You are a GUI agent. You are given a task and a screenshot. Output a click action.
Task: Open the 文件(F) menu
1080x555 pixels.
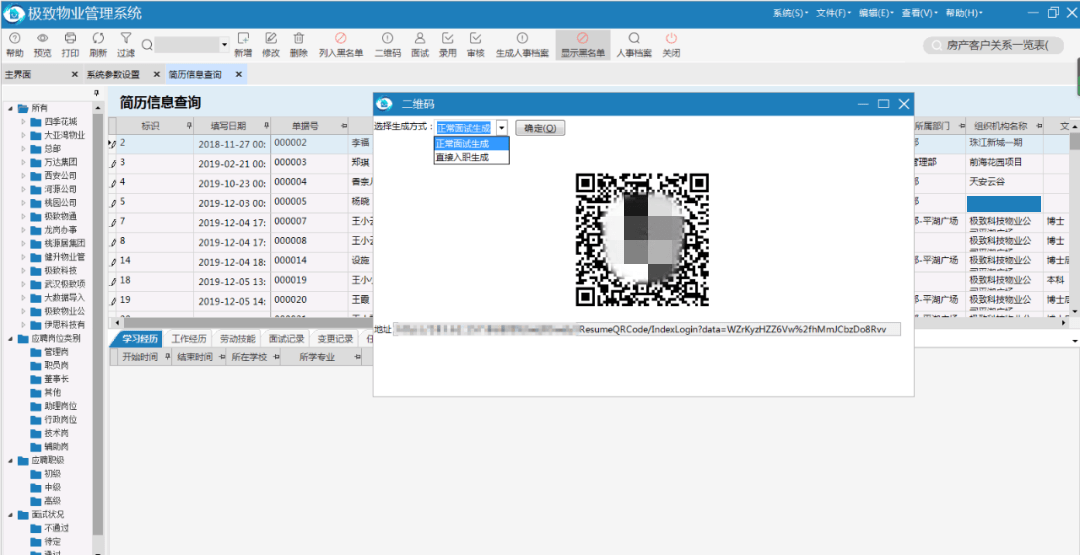tap(833, 13)
